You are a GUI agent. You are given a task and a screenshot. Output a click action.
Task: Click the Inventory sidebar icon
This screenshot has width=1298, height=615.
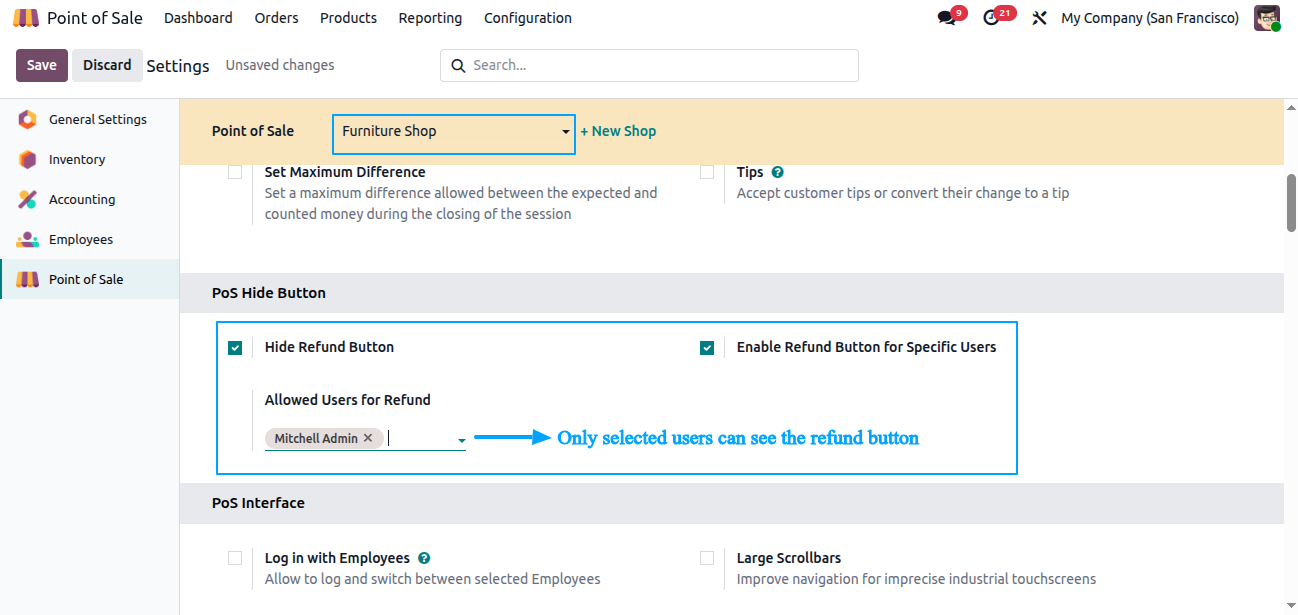28,159
